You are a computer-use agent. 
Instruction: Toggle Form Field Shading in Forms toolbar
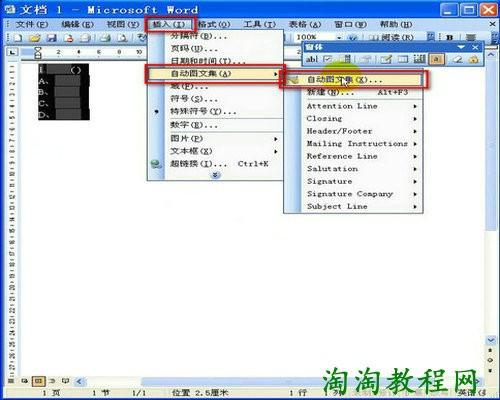click(437, 59)
